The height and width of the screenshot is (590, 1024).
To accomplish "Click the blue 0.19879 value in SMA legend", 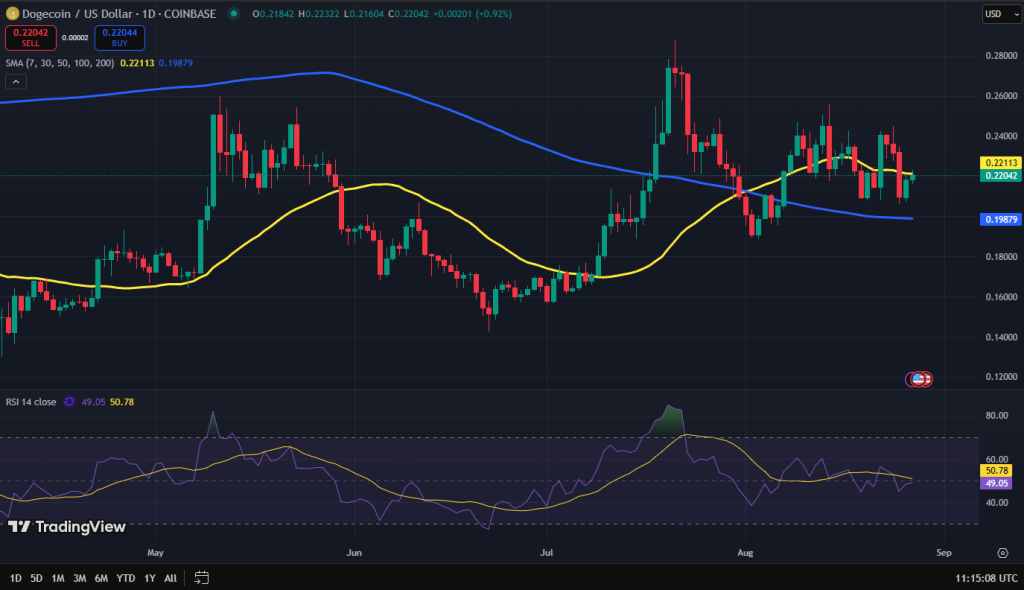I will pos(176,63).
